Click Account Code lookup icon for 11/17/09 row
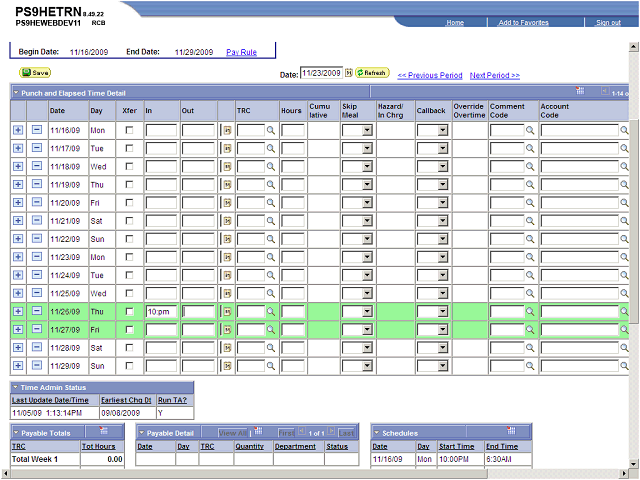The image size is (640, 480). [625, 148]
